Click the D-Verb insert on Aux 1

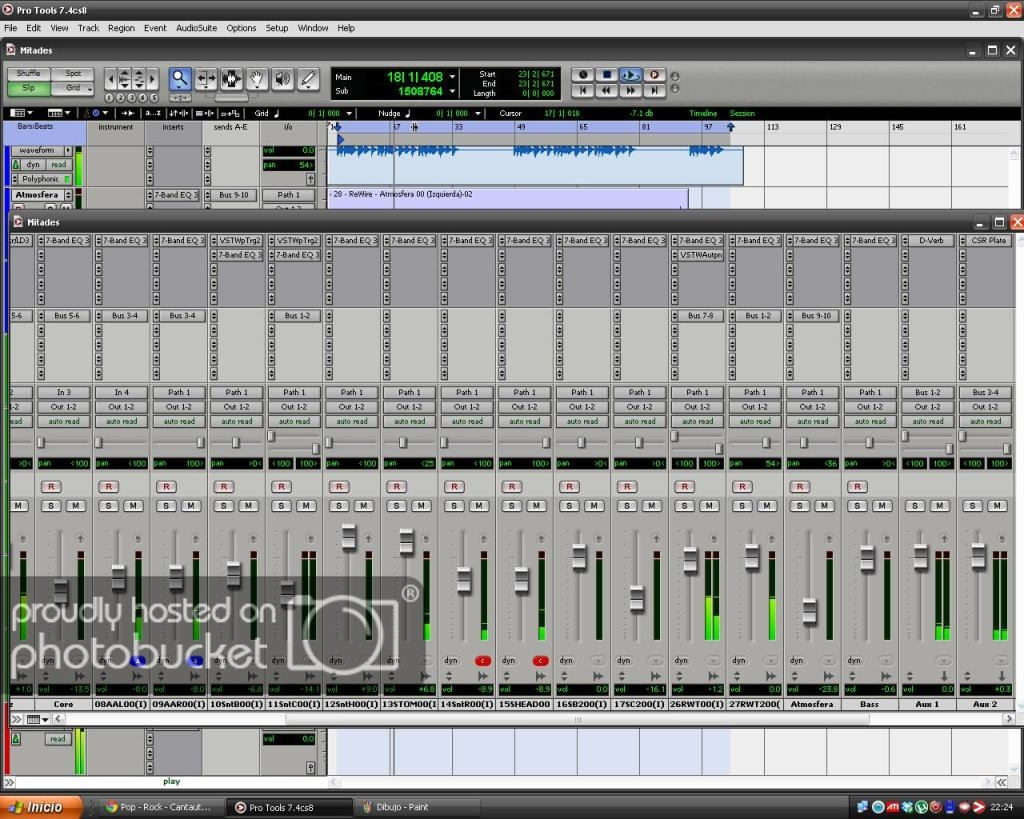[928, 241]
